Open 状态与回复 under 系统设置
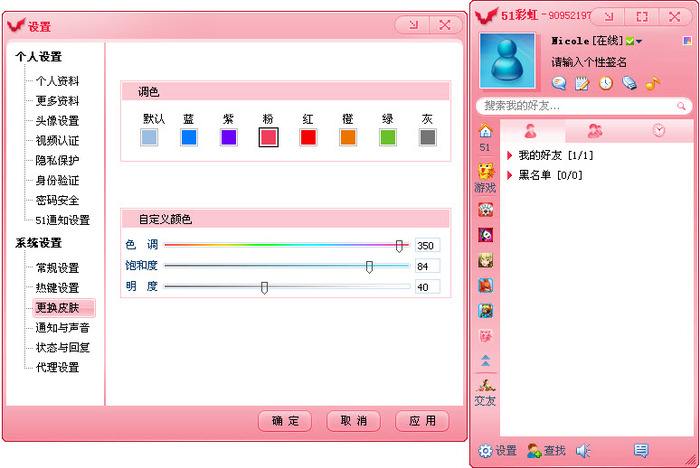The height and width of the screenshot is (468, 700). [x=62, y=347]
